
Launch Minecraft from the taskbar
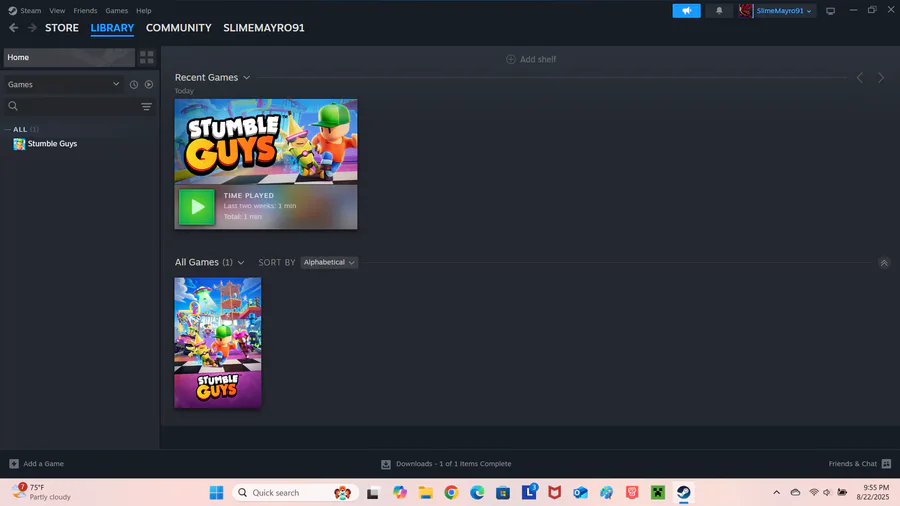(658, 492)
